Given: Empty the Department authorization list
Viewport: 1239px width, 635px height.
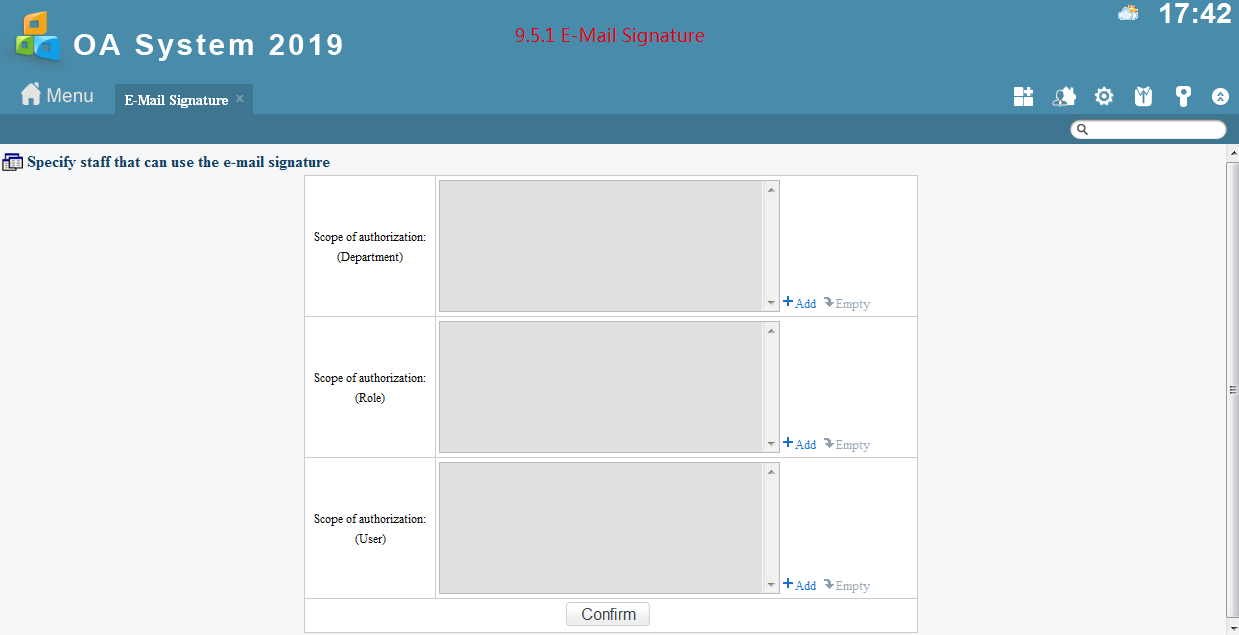Looking at the screenshot, I should (x=847, y=303).
